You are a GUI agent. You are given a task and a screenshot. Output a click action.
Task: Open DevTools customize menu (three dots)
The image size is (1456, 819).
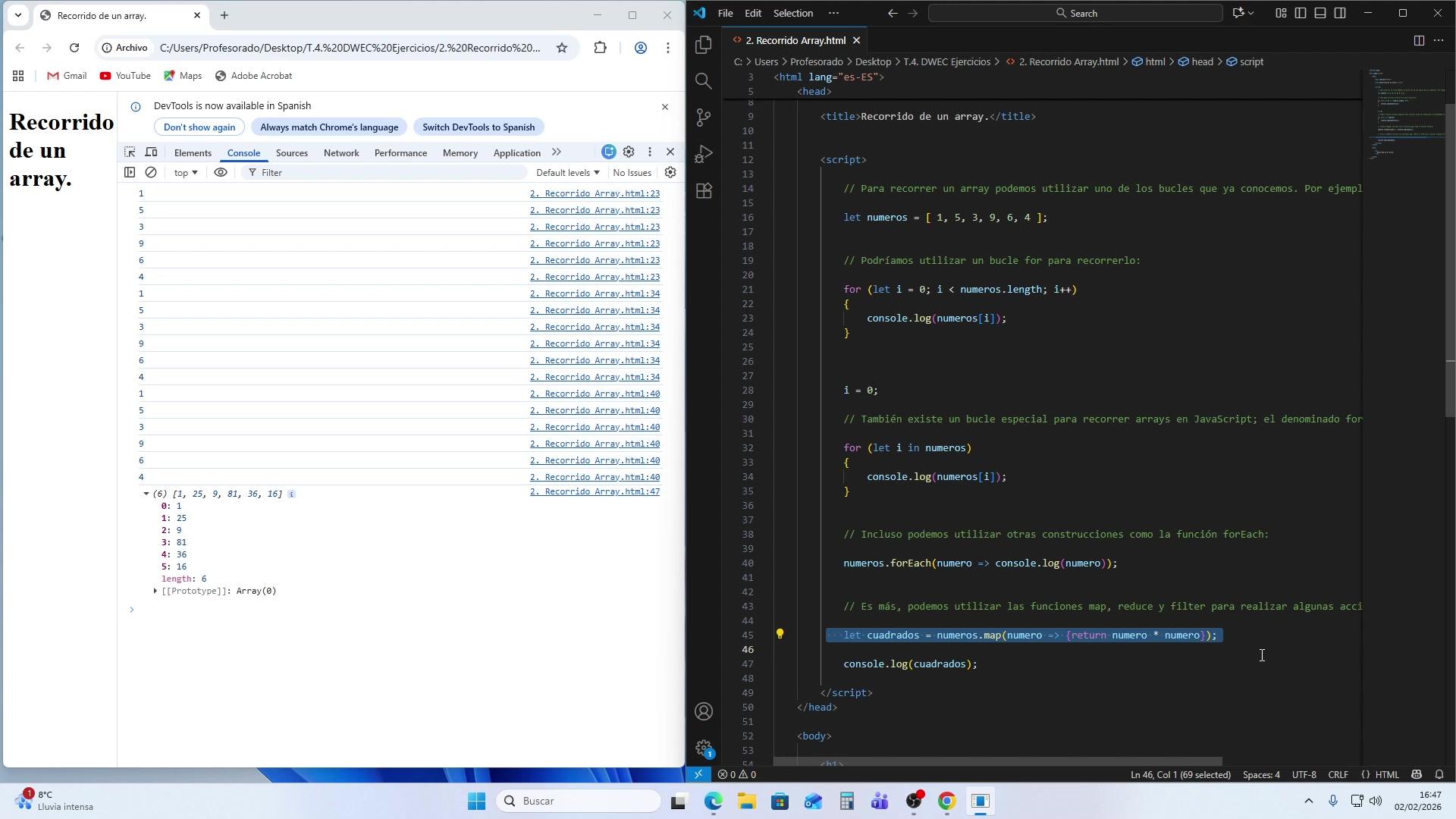click(649, 152)
